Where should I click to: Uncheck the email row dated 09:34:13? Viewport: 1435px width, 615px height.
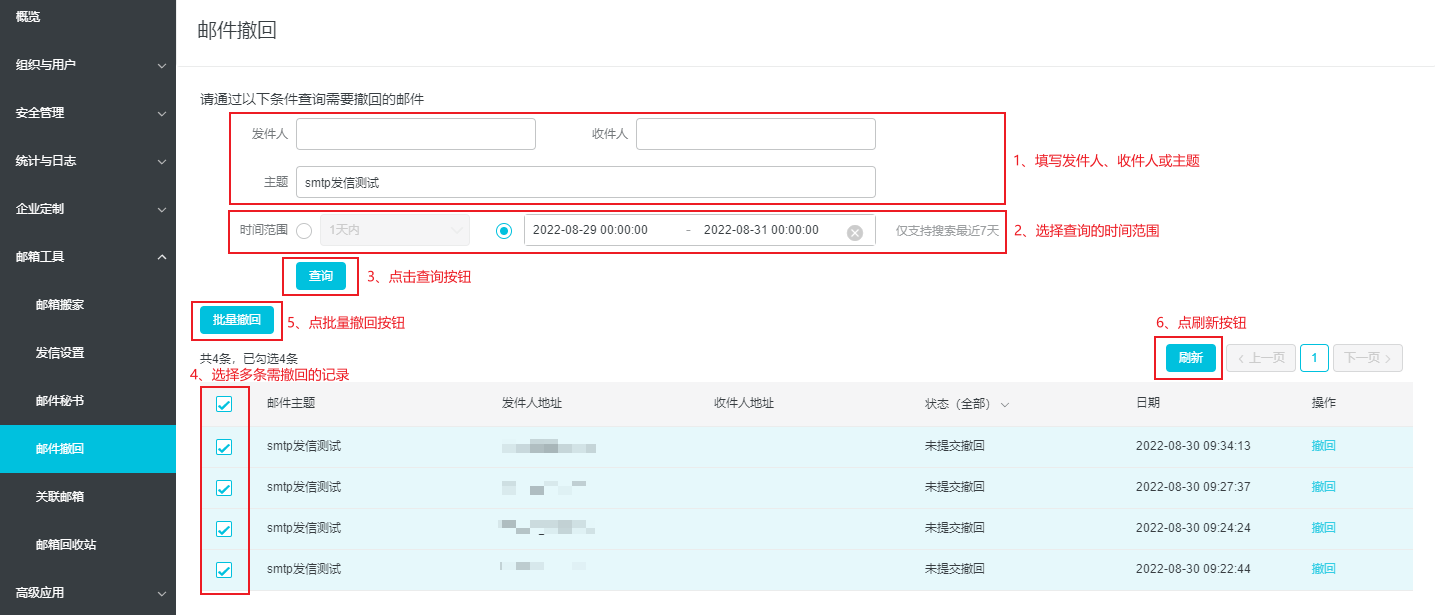224,447
